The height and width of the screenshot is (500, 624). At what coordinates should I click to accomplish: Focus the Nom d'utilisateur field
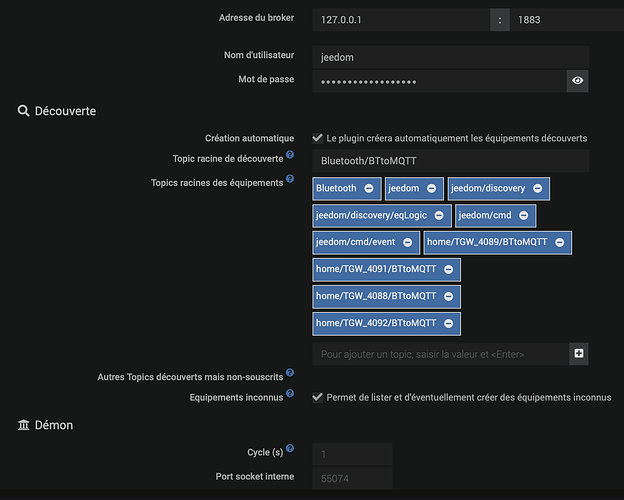pos(450,58)
